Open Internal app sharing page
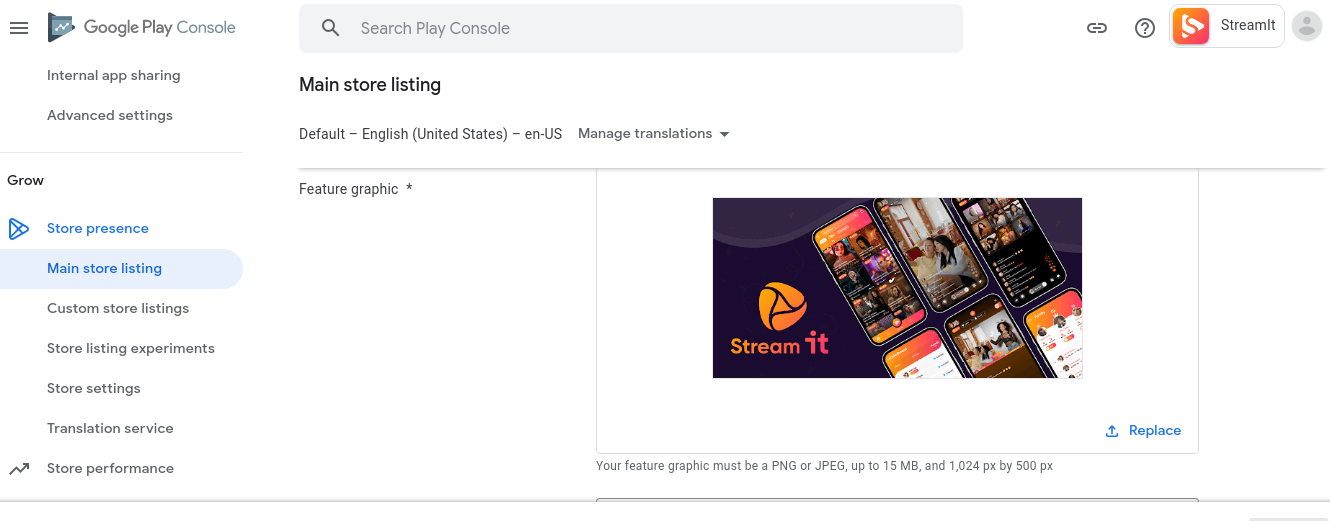 pyautogui.click(x=114, y=75)
